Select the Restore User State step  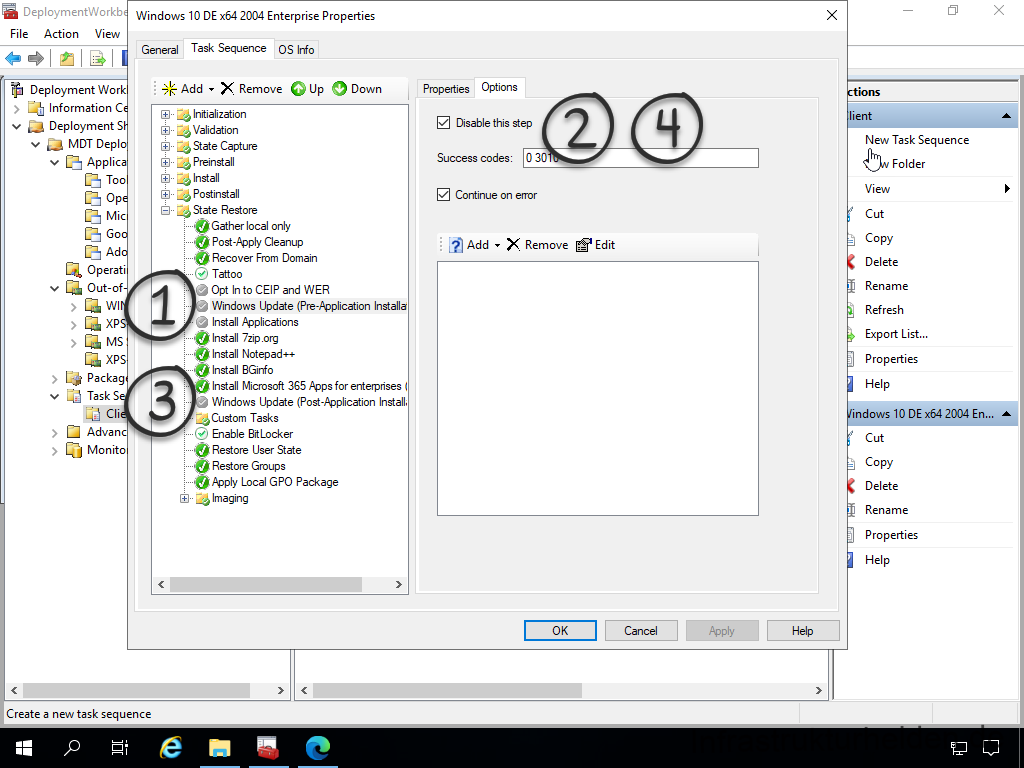tap(257, 450)
